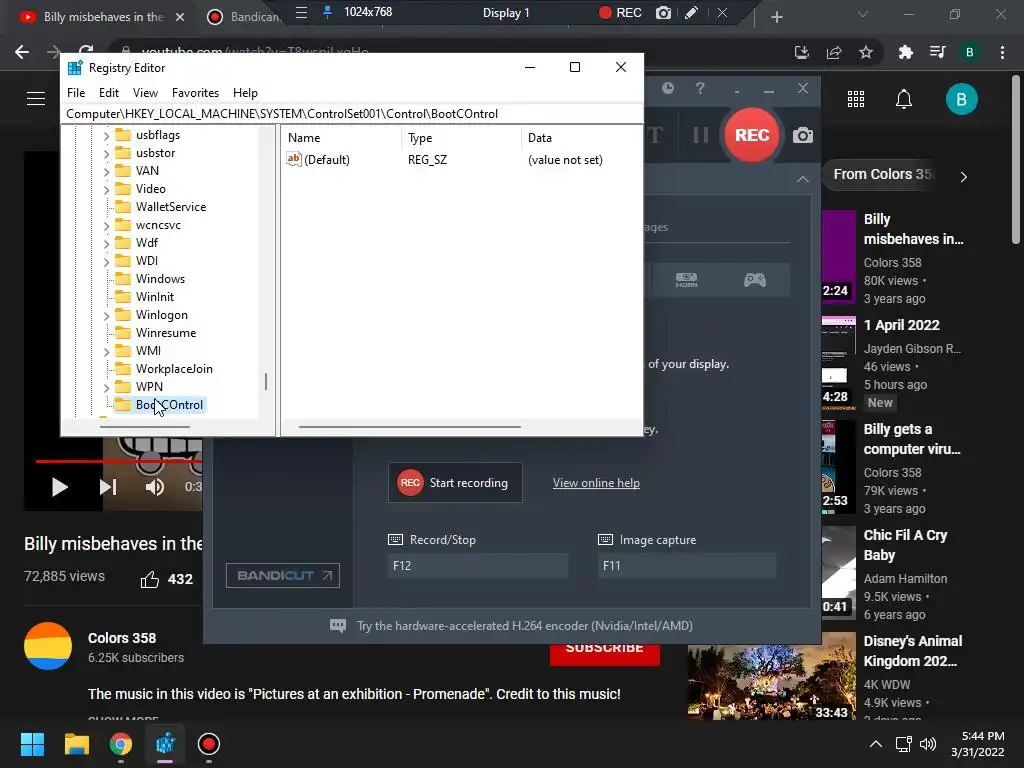Click Registry tree vertical scrollbar thumb
Viewport: 1024px width, 768px height.
266,381
